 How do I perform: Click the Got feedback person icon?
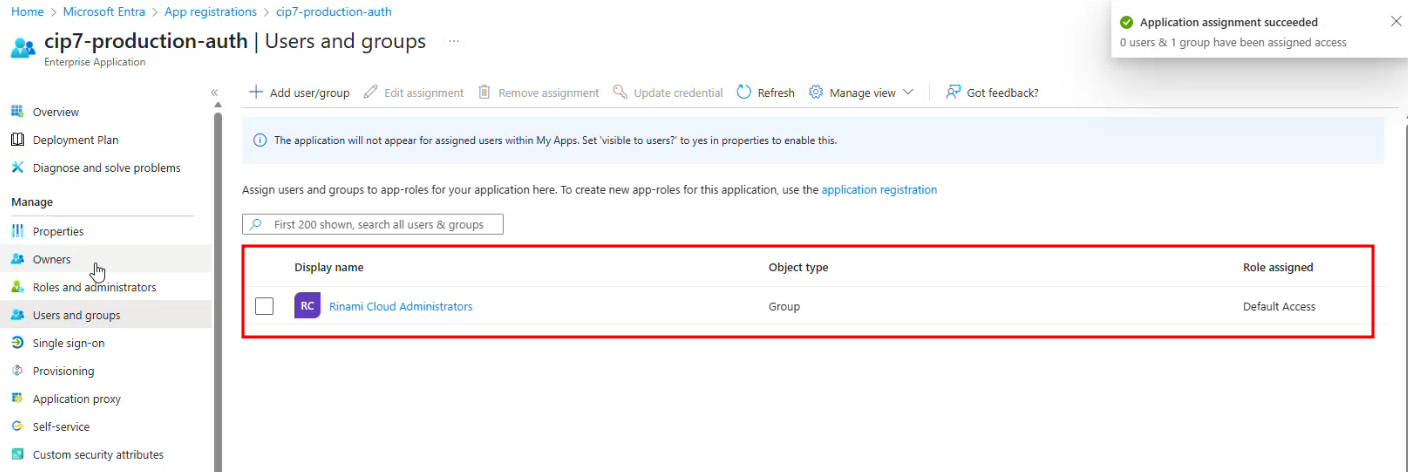(953, 92)
